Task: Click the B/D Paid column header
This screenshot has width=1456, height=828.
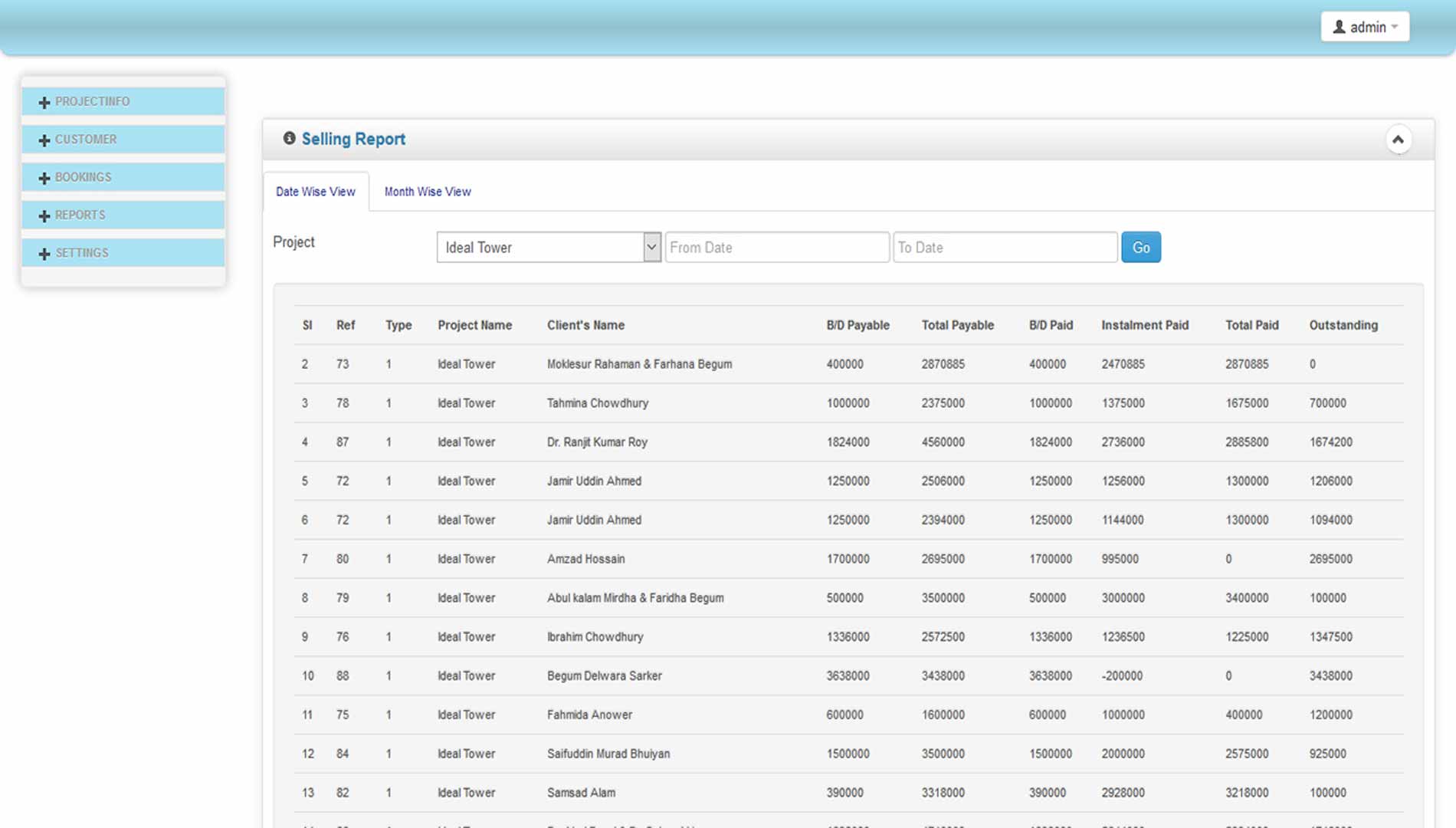Action: (1051, 325)
